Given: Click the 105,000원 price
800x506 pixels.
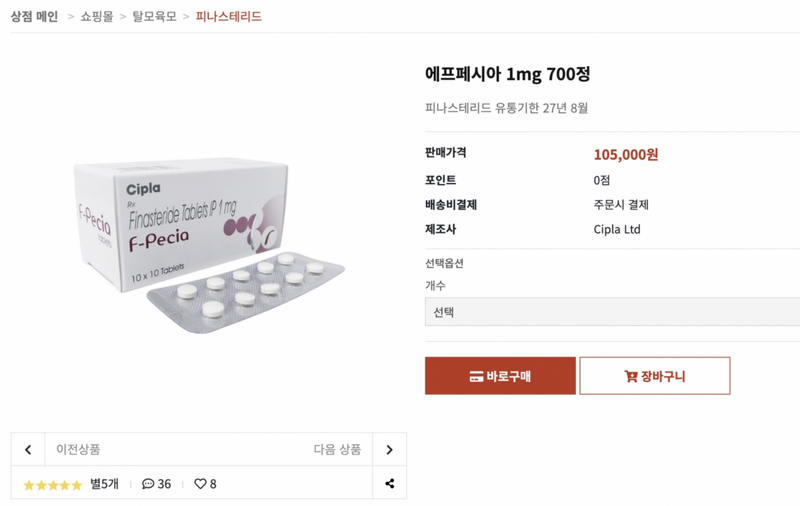Looking at the screenshot, I should pyautogui.click(x=625, y=154).
